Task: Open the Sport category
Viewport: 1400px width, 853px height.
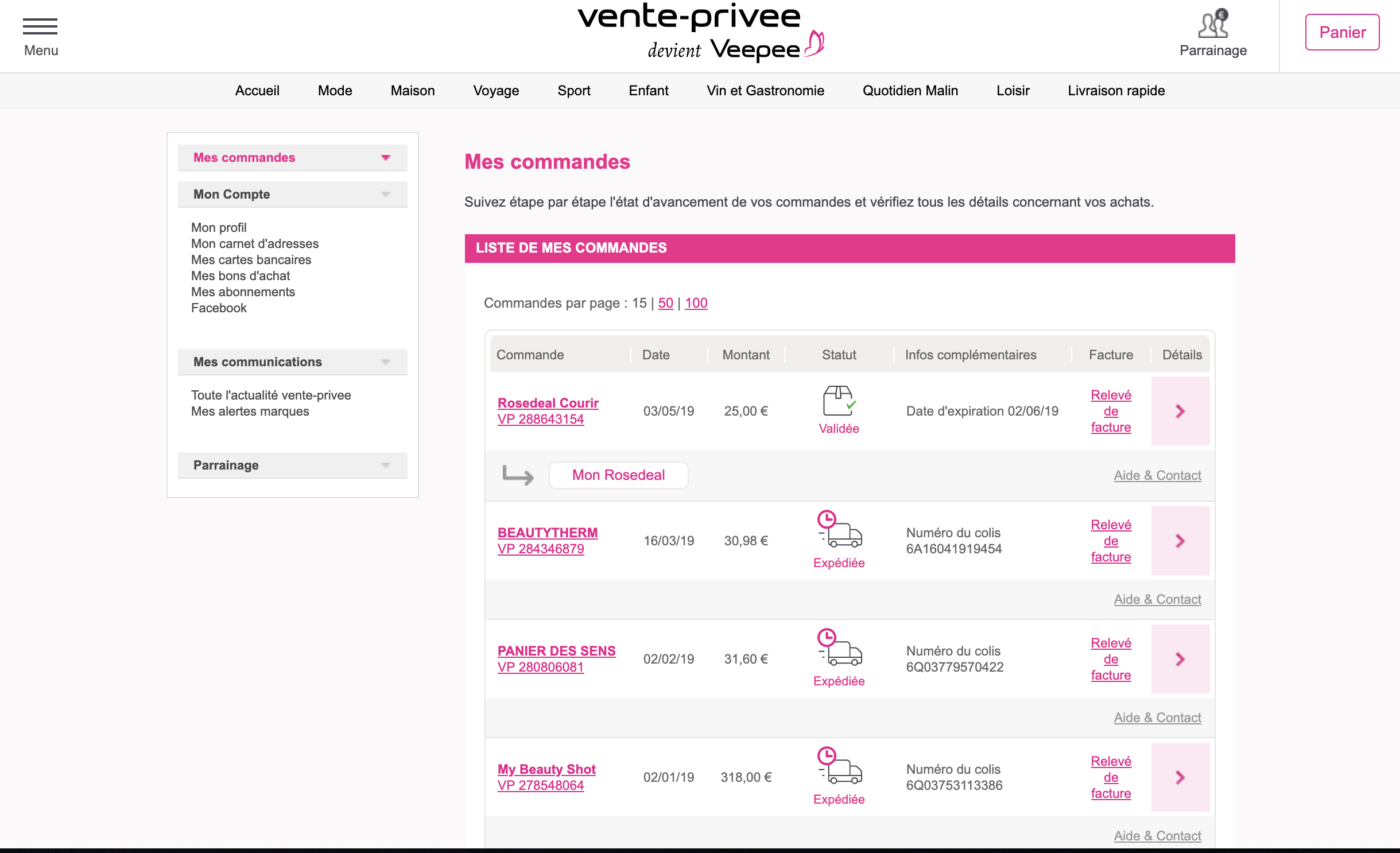Action: click(574, 91)
